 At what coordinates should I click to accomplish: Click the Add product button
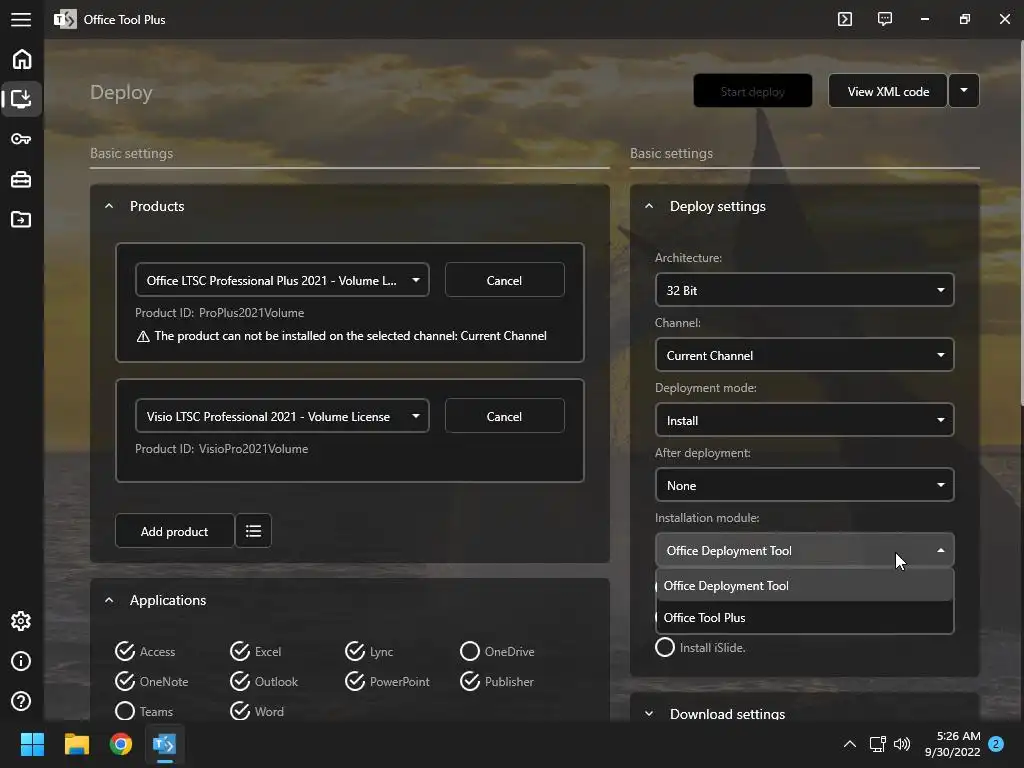pos(174,531)
